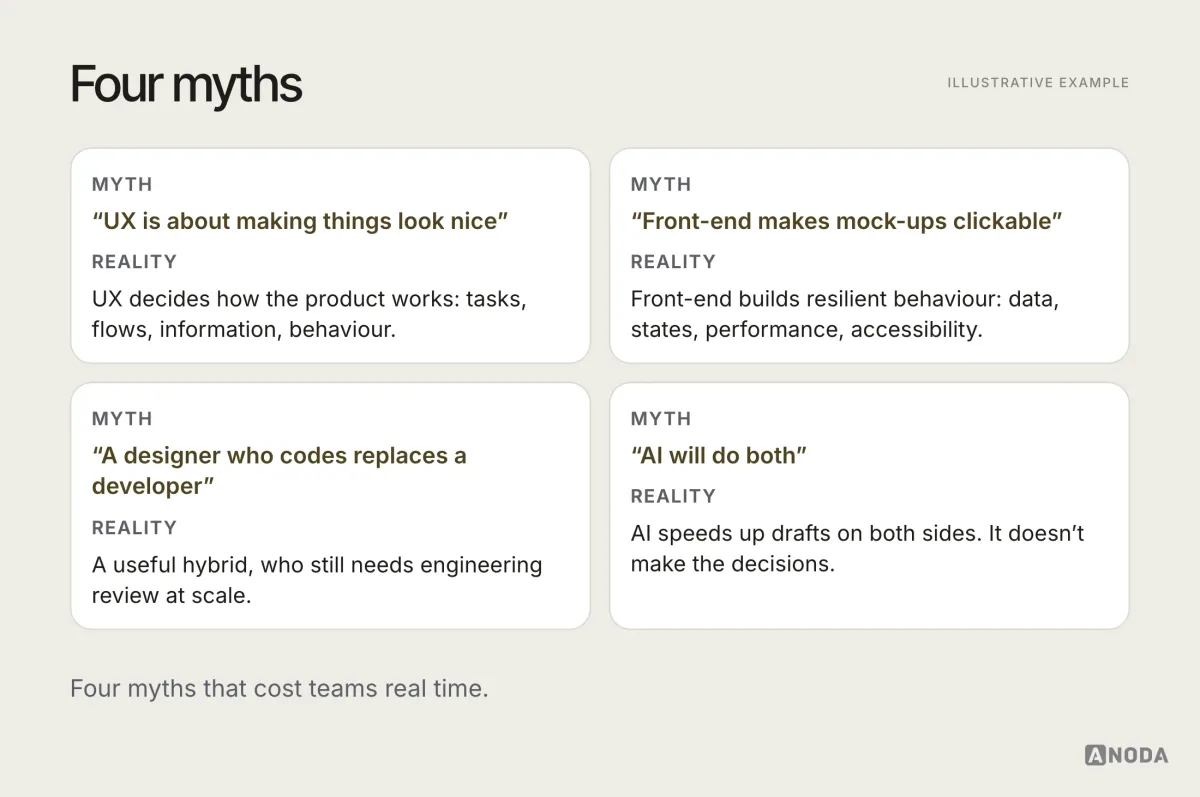Click the REALITY label in the UX card
The image size is (1200, 797).
(x=134, y=262)
